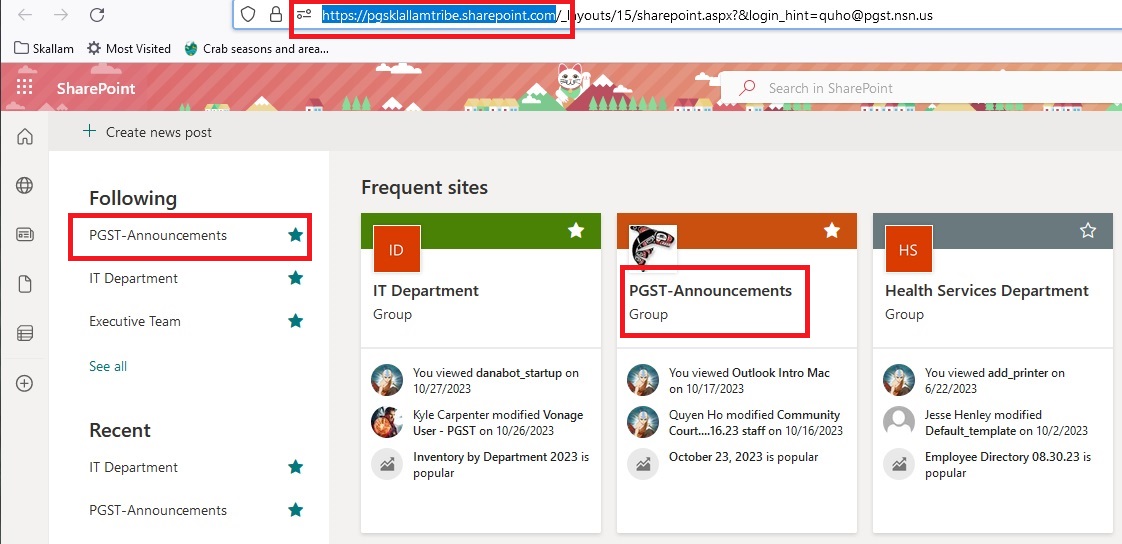Click the Search in SharePoint field
Viewport: 1122px width, 544px height.
(x=923, y=88)
